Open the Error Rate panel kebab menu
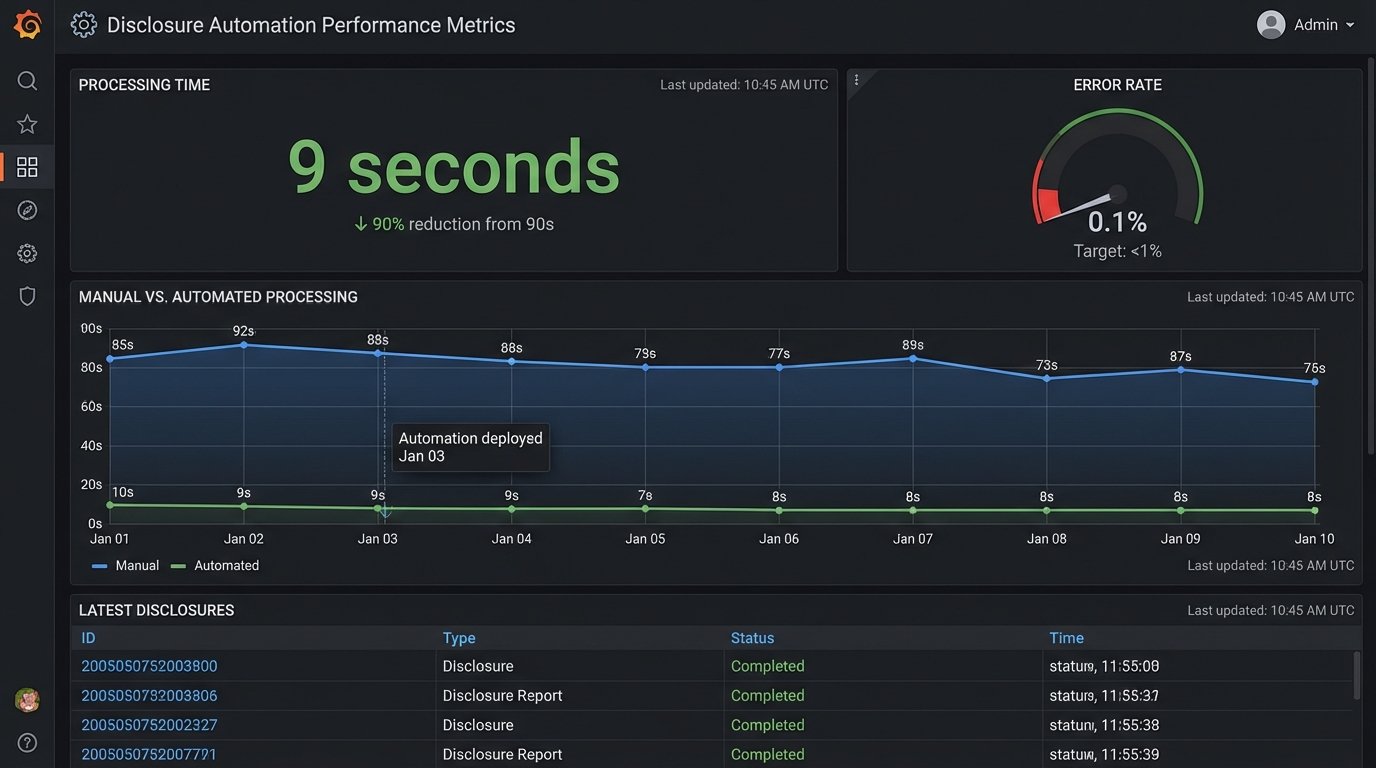Viewport: 1376px width, 768px height. 856,78
